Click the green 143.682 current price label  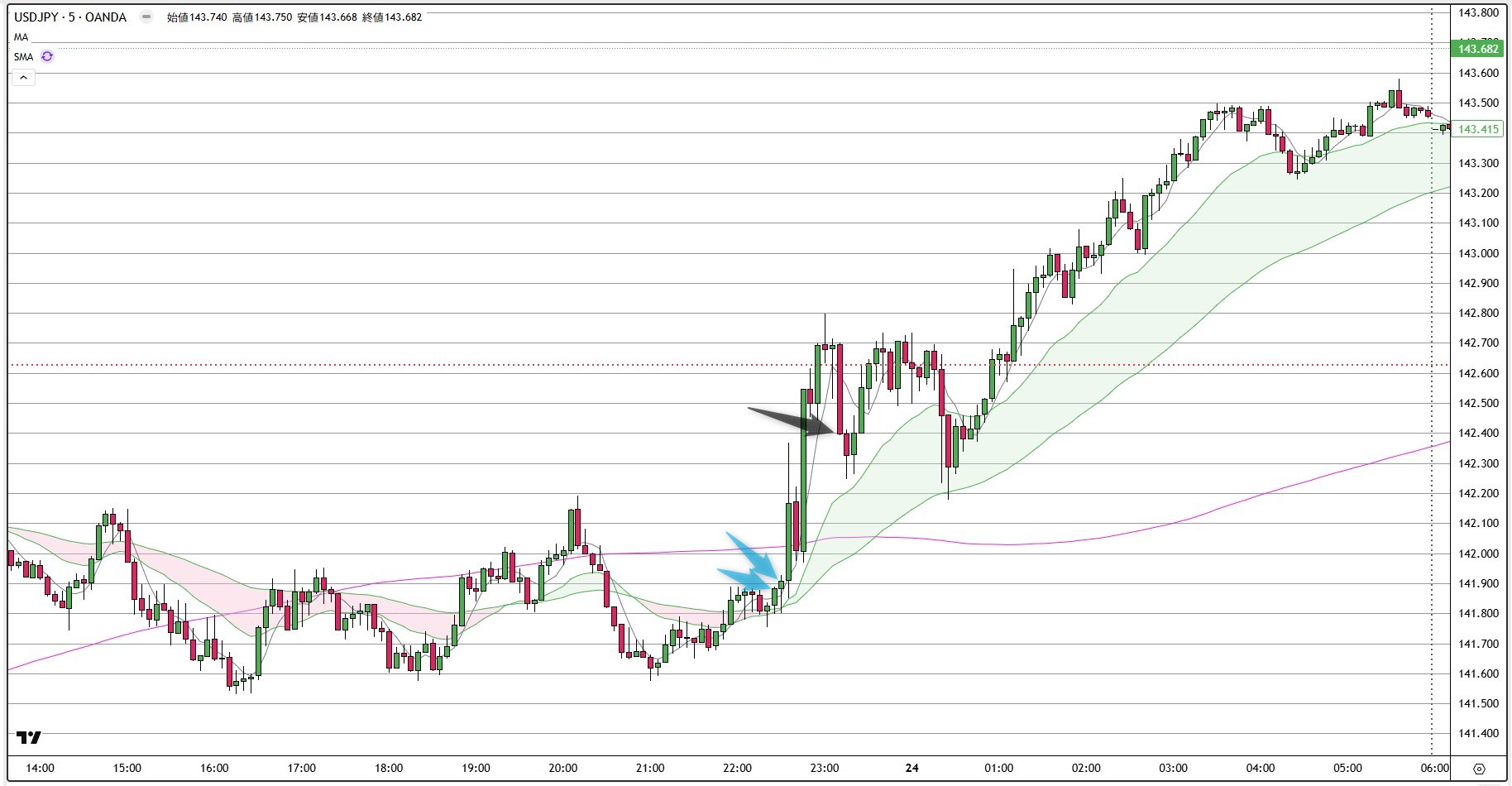[x=1478, y=49]
